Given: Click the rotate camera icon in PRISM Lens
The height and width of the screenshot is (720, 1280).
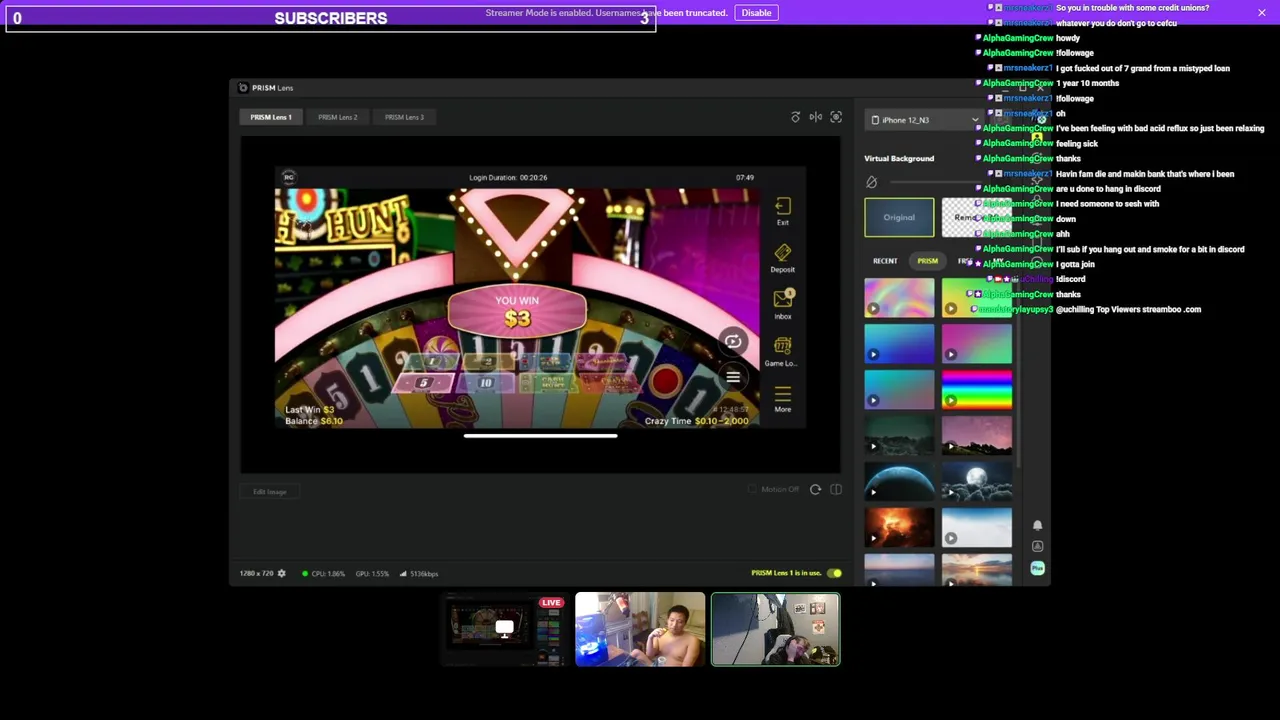Looking at the screenshot, I should 795,117.
